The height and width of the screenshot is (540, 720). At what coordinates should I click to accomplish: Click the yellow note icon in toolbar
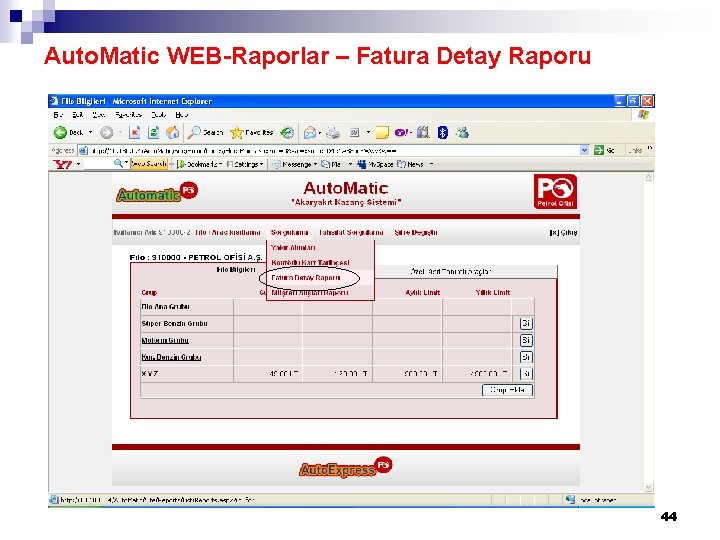[x=382, y=133]
